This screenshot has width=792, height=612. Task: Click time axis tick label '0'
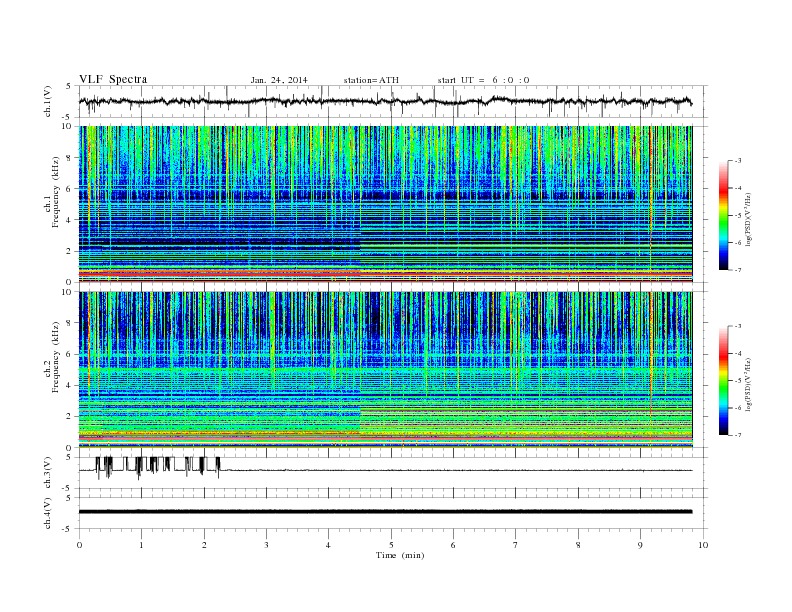[x=79, y=545]
